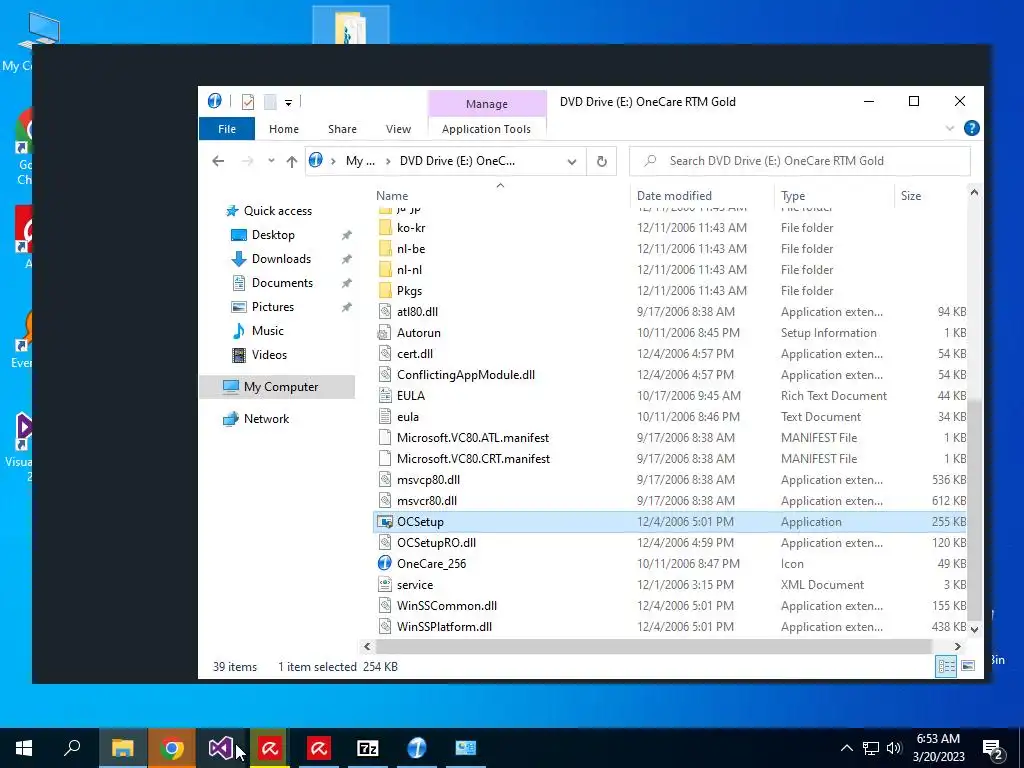Open Documents in navigation pane
Viewport: 1024px width, 768px height.
click(x=282, y=283)
